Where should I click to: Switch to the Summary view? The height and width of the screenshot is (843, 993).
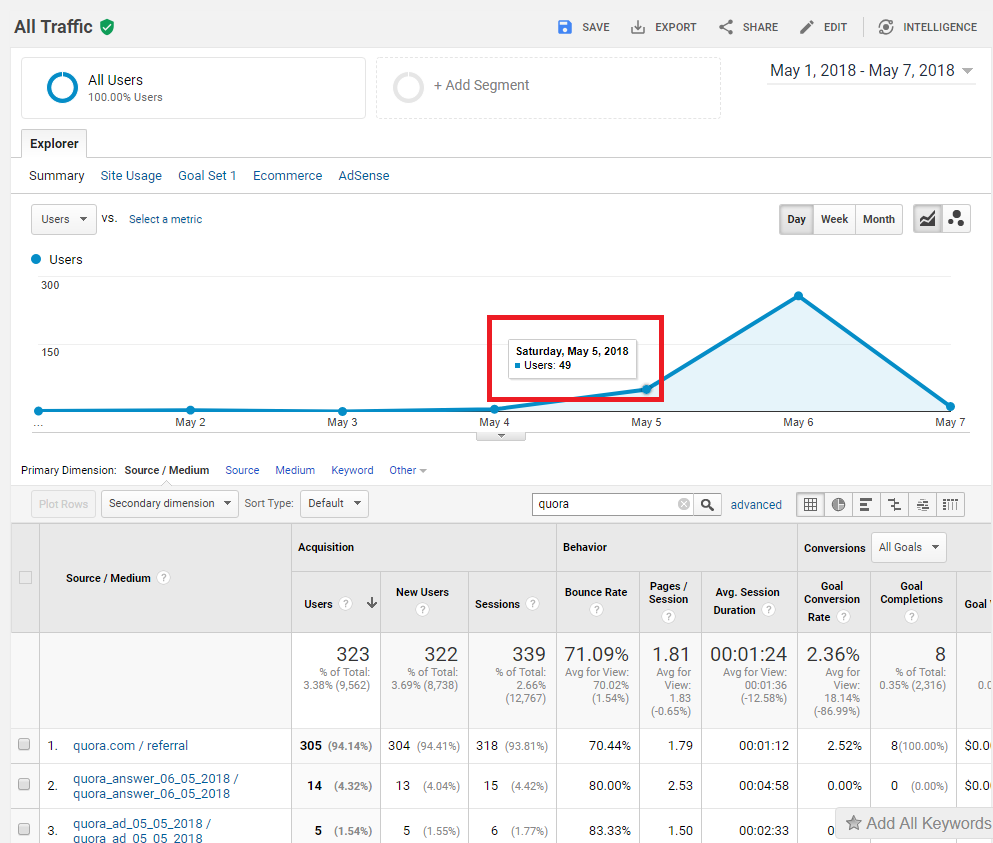(x=56, y=175)
